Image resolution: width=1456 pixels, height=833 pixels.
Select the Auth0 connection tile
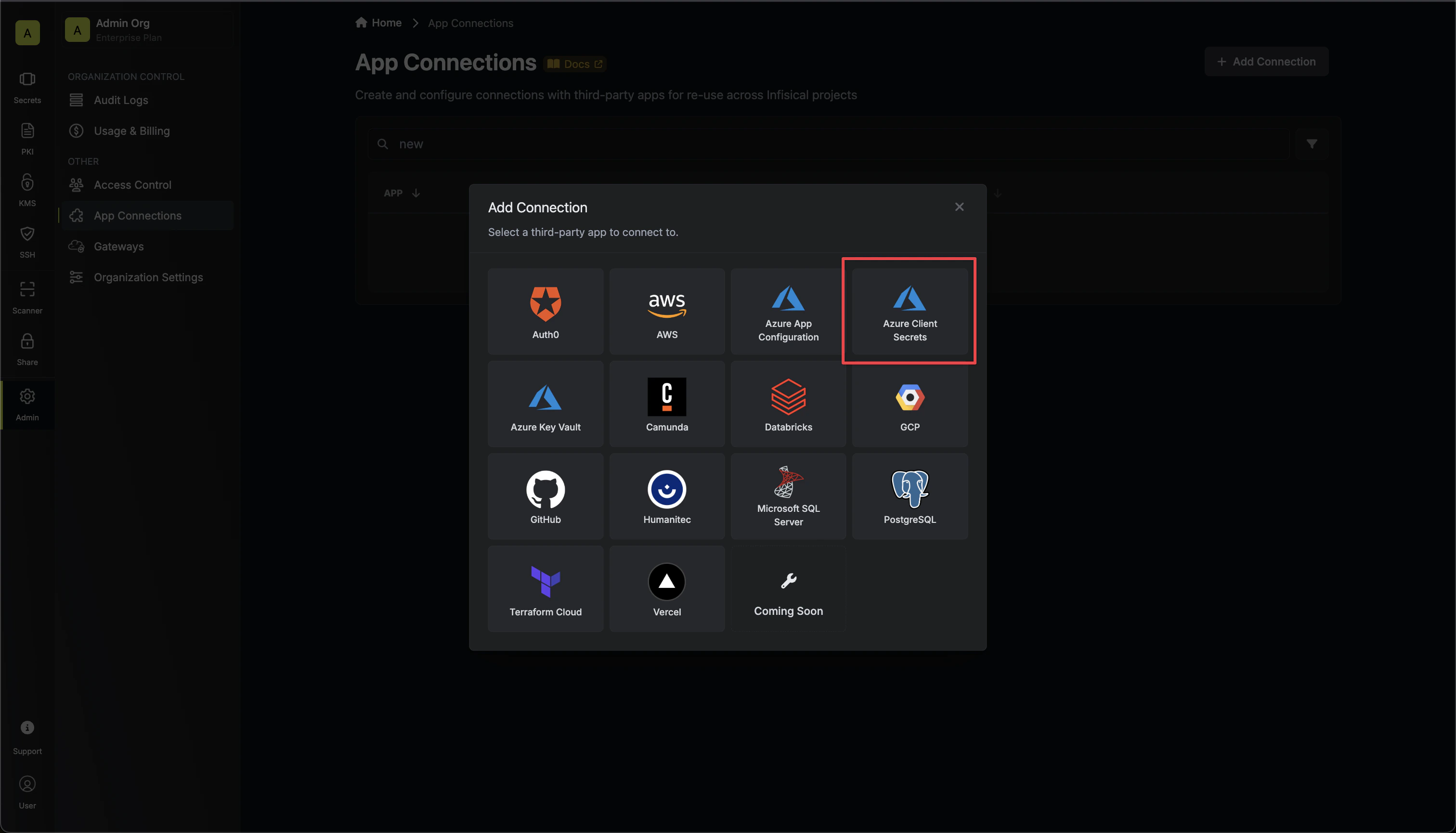[545, 311]
